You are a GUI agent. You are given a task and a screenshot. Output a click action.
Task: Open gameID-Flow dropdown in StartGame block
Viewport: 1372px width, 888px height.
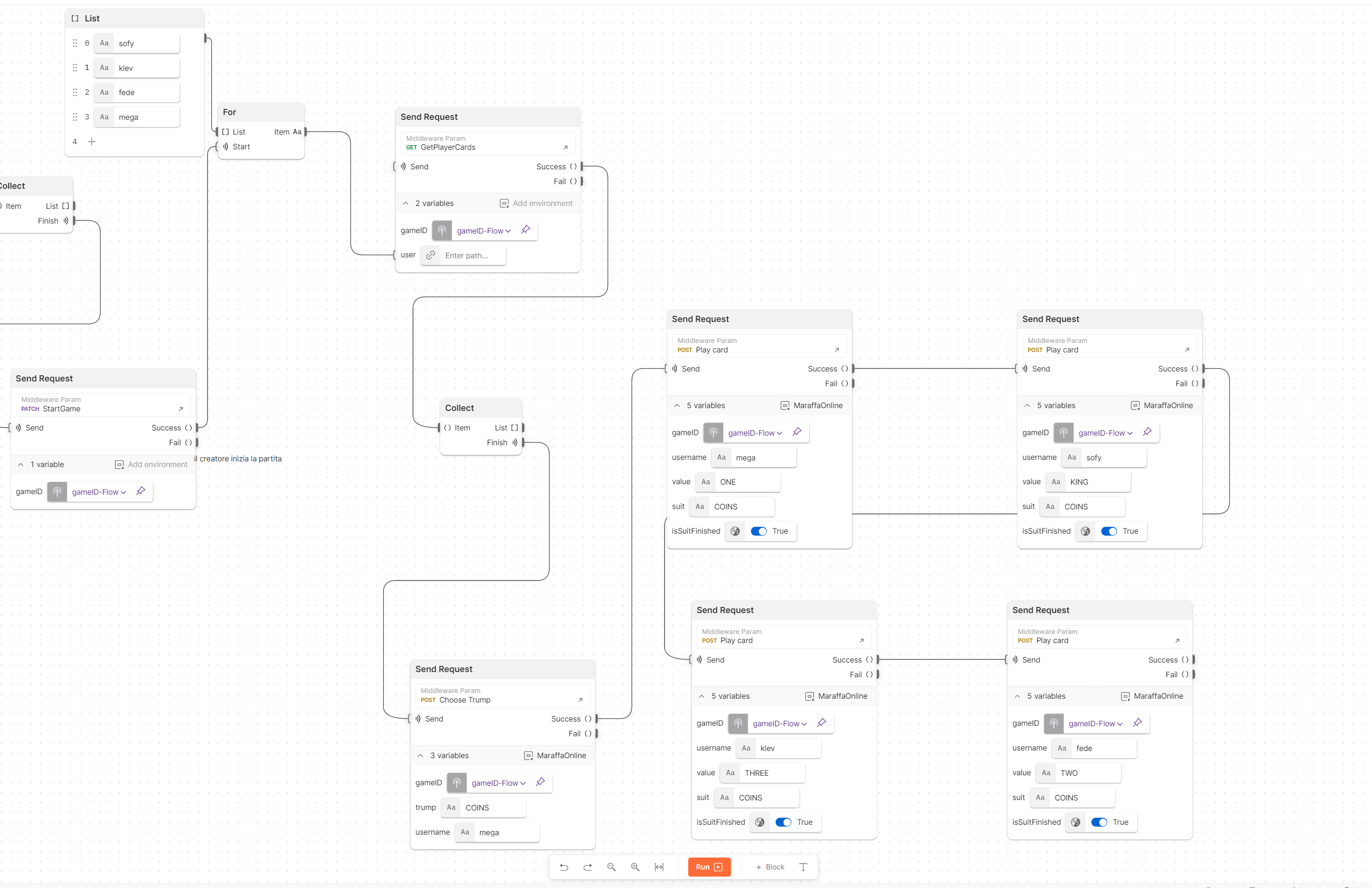[99, 492]
